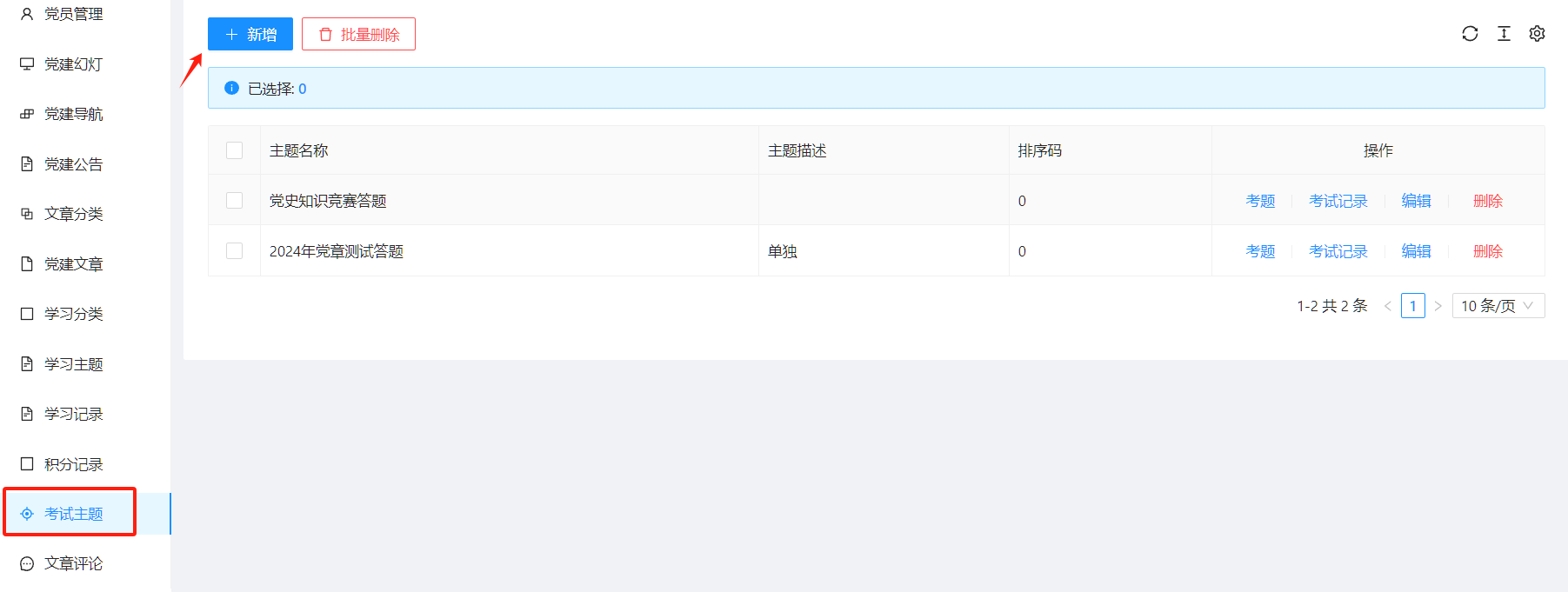Open the 10 条/页 page size dropdown
Image resolution: width=1568 pixels, height=592 pixels.
click(x=1498, y=306)
